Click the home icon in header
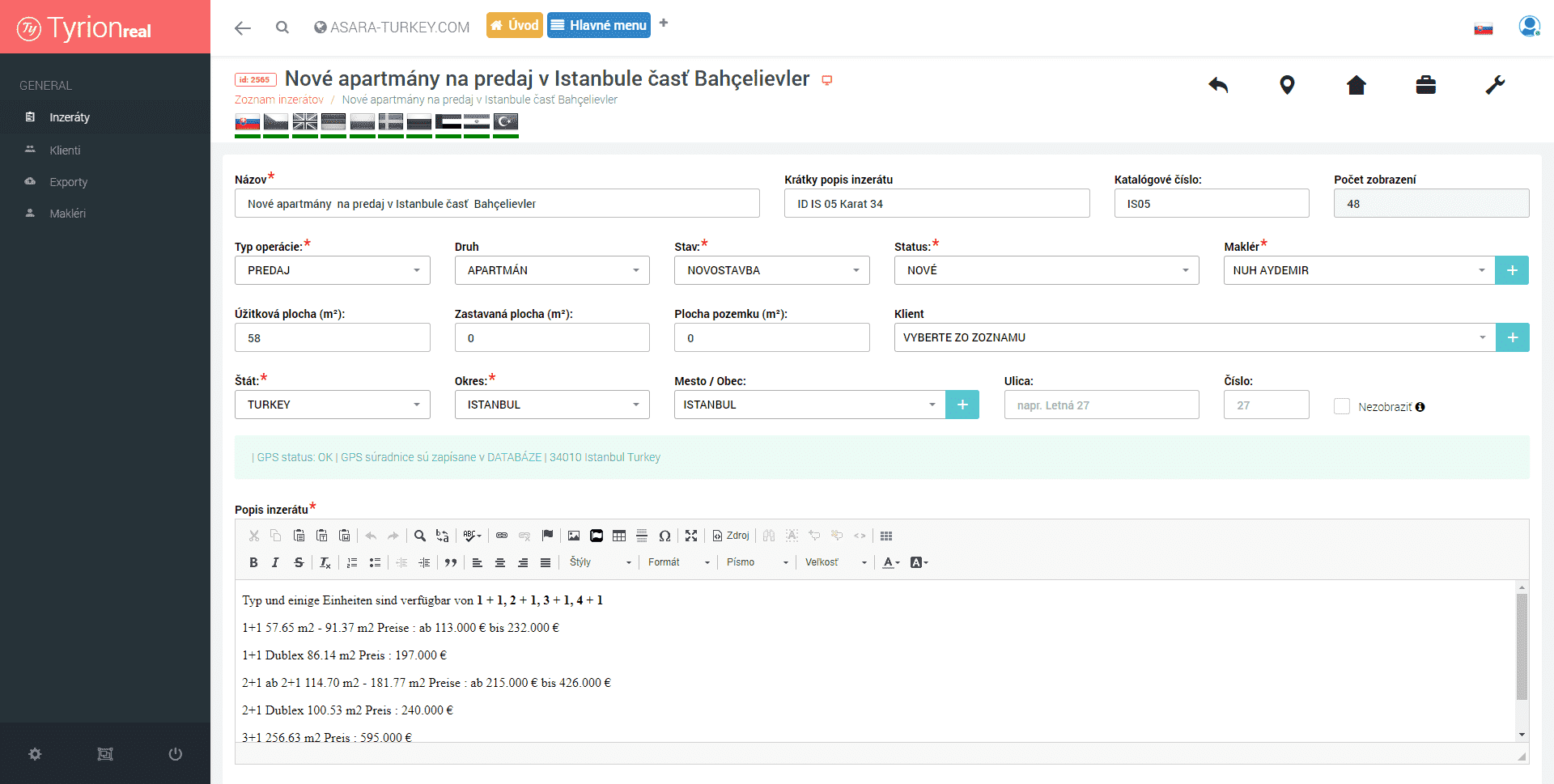1554x784 pixels. pyautogui.click(x=1357, y=85)
